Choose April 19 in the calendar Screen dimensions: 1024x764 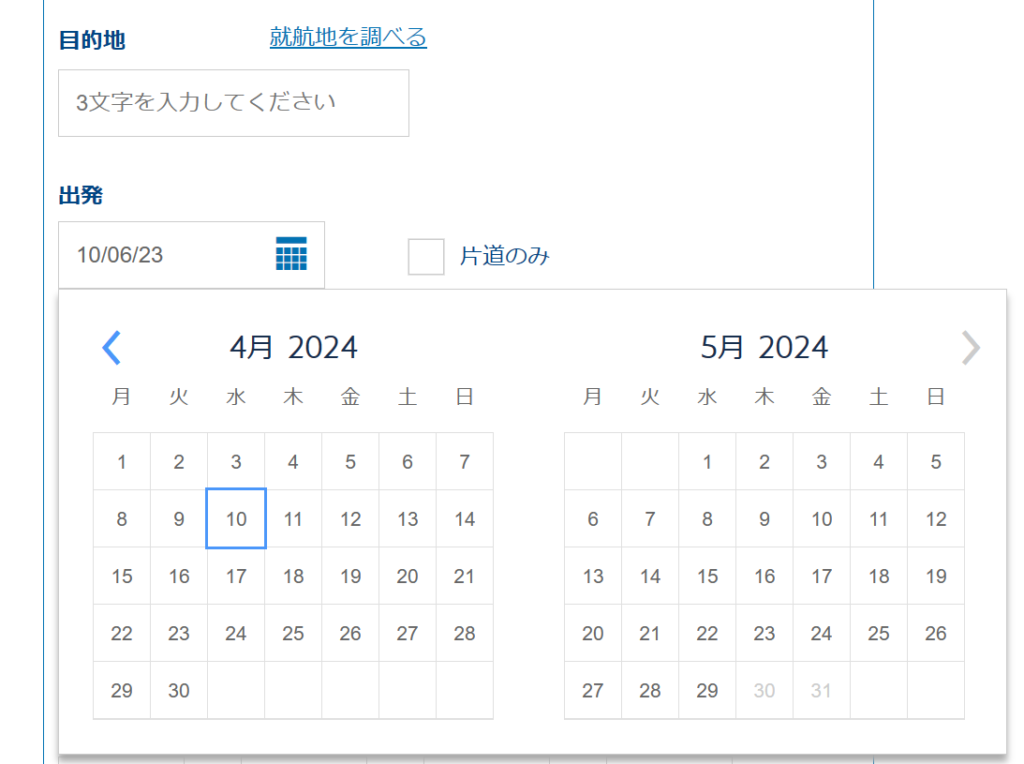pyautogui.click(x=350, y=576)
